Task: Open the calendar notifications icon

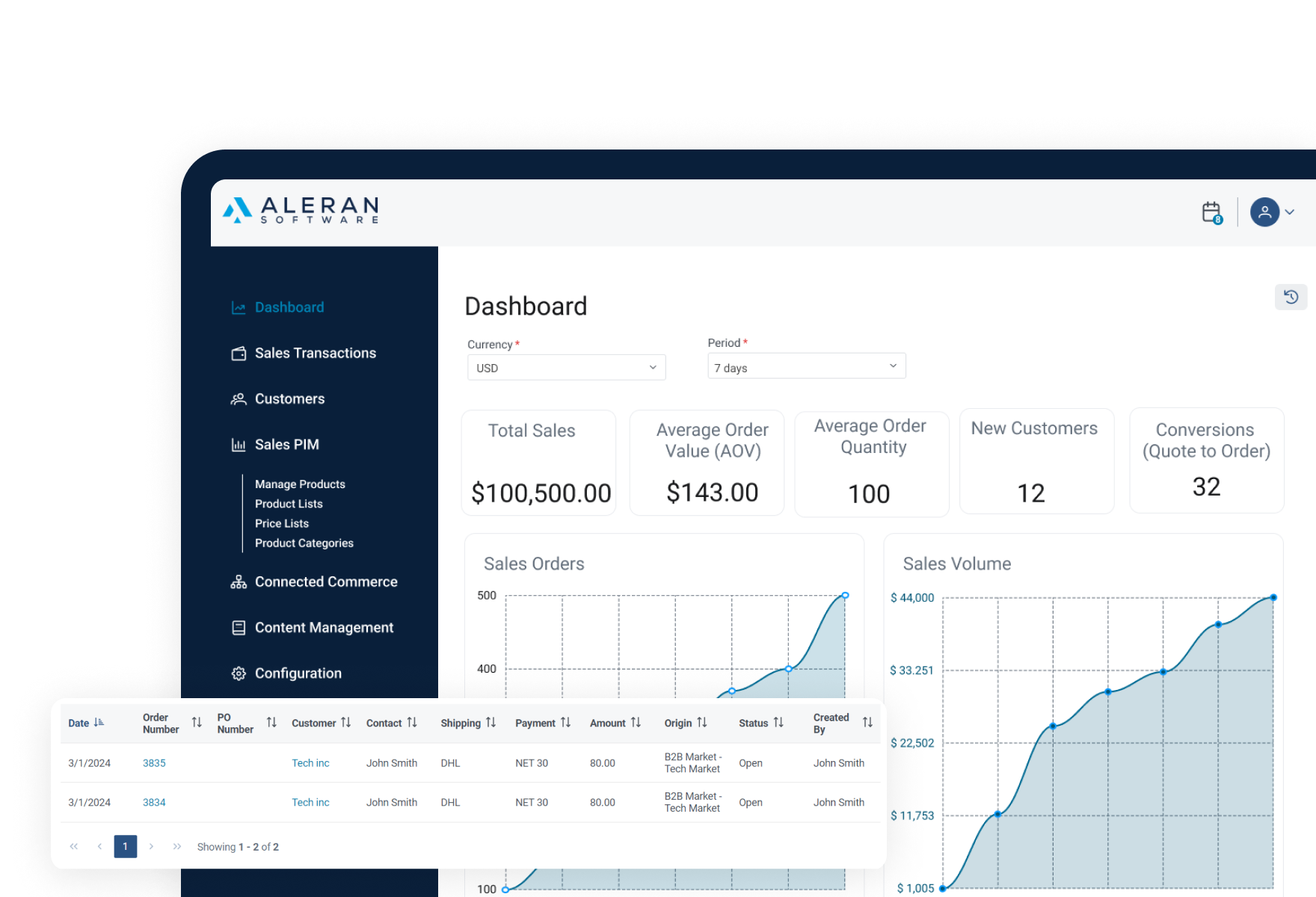Action: pos(1212,212)
